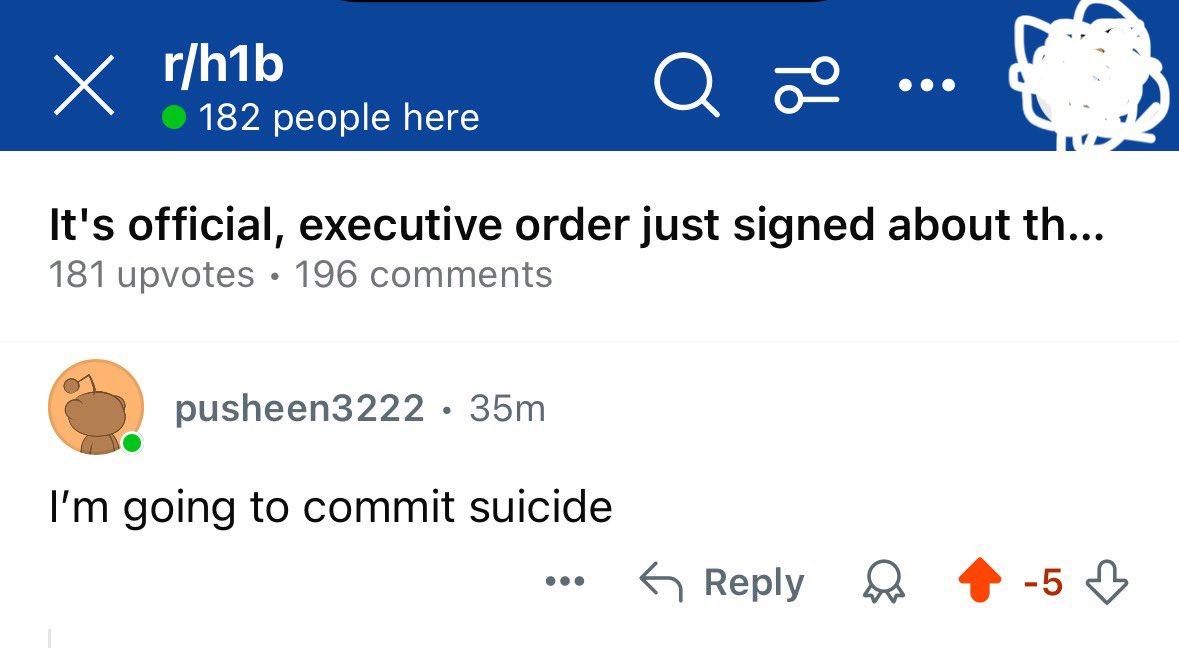Tap the -5 comment score
The height and width of the screenshot is (648, 1179).
[1044, 582]
